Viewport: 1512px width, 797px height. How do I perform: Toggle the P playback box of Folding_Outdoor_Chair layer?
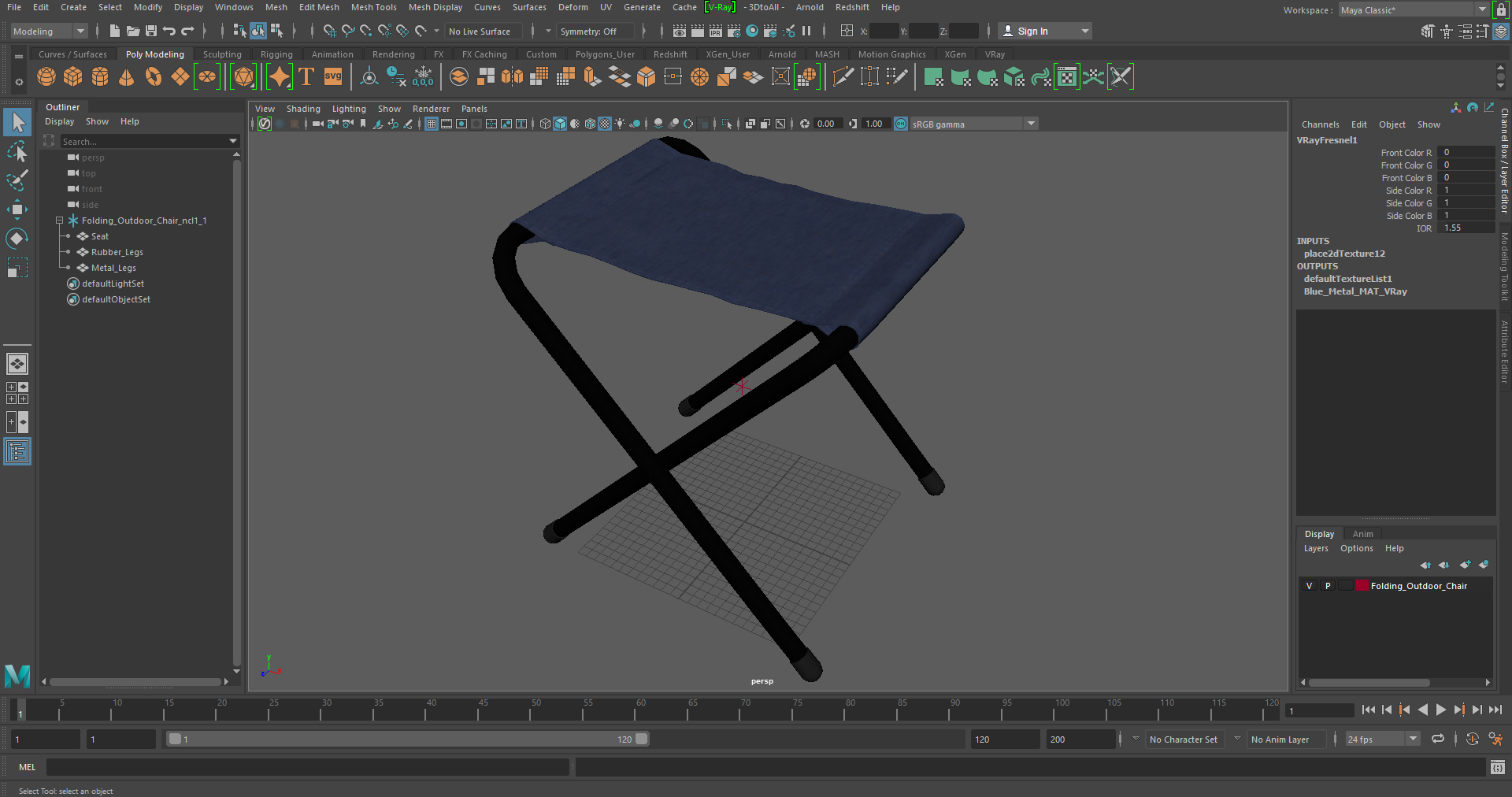click(1328, 586)
